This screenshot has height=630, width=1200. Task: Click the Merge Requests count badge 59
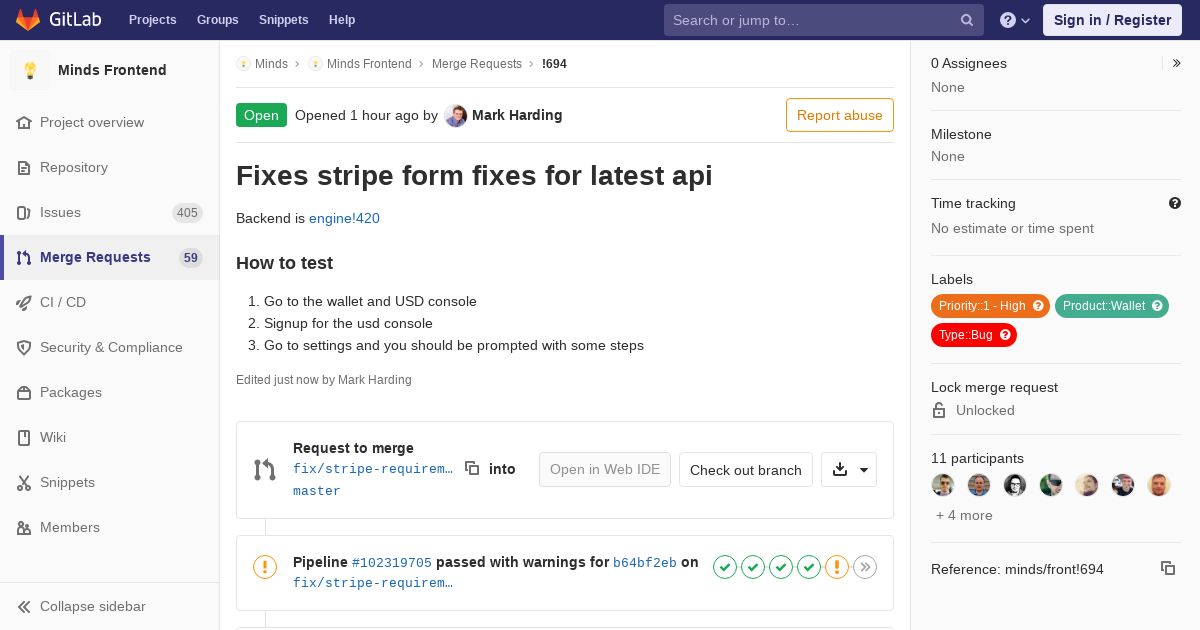click(x=191, y=257)
